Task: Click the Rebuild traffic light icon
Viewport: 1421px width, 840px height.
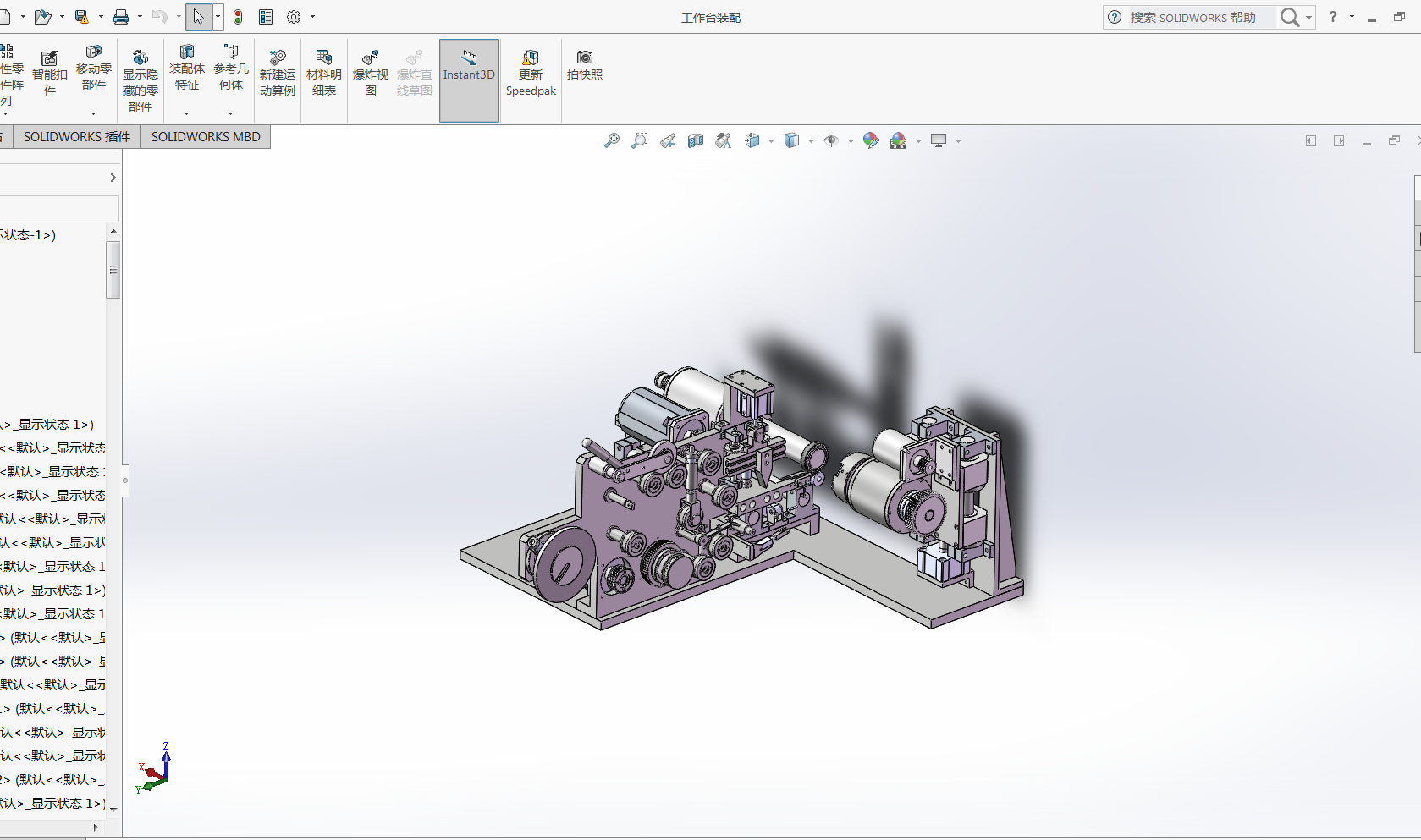Action: point(238,17)
